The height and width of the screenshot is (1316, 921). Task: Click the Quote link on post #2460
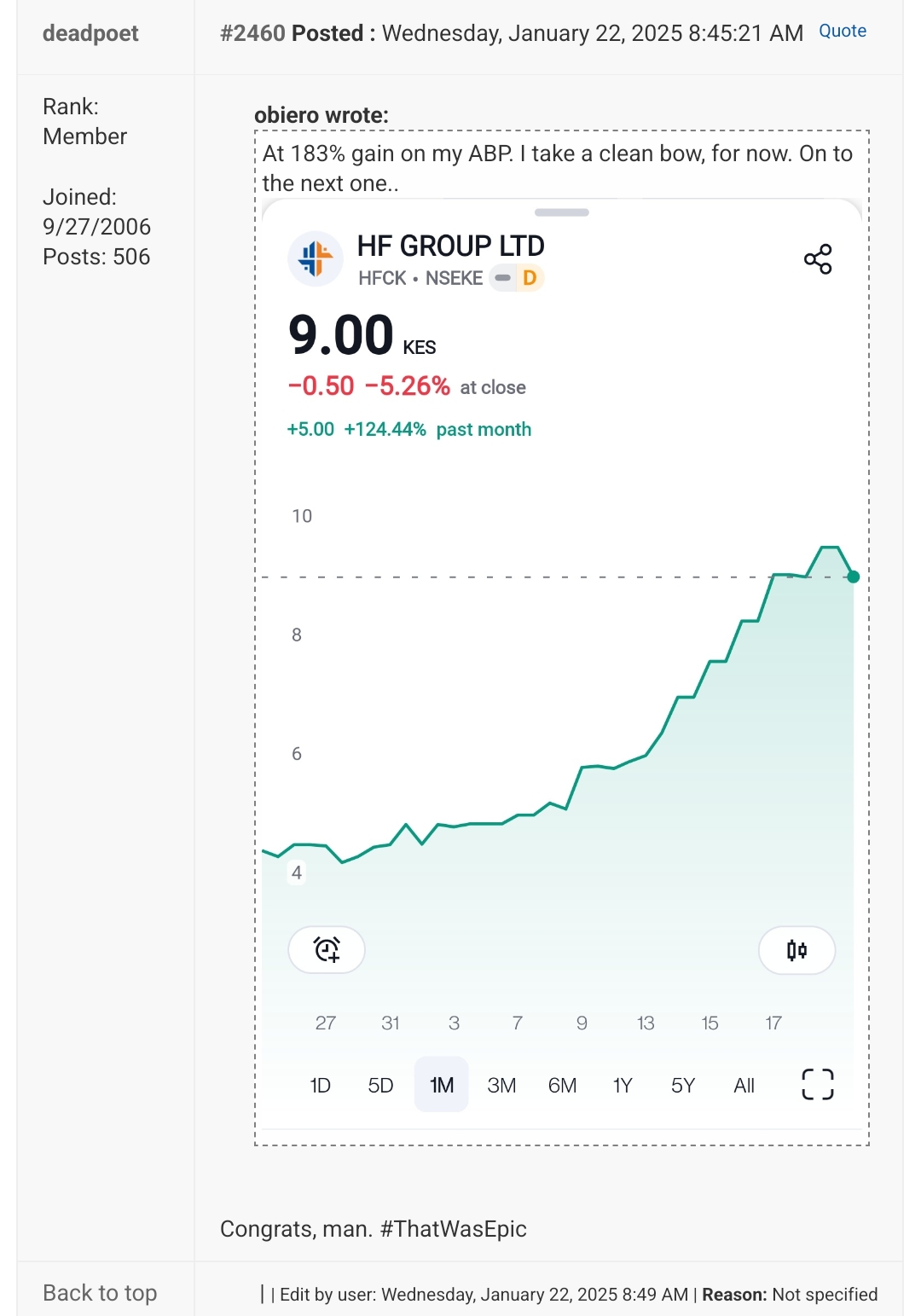842,31
